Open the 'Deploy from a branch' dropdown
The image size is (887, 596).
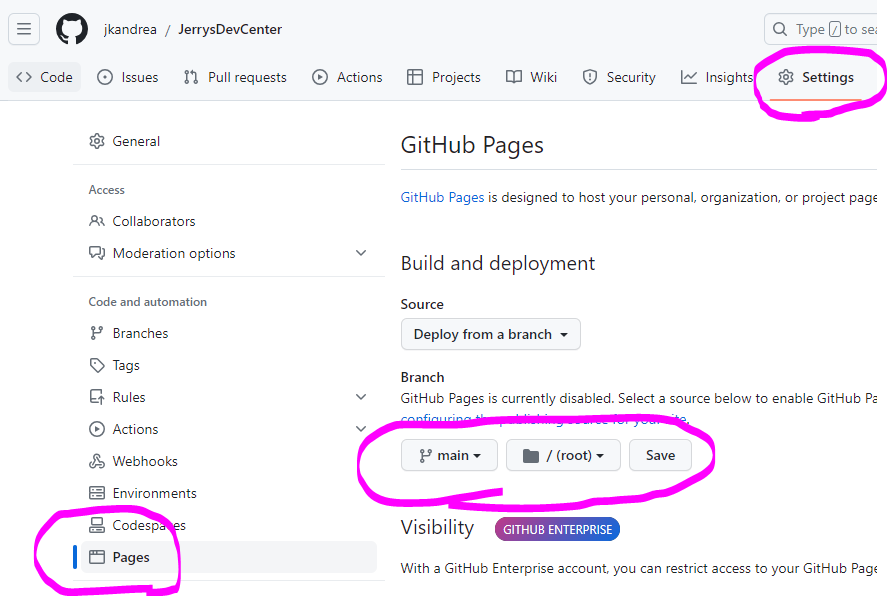[x=490, y=334]
